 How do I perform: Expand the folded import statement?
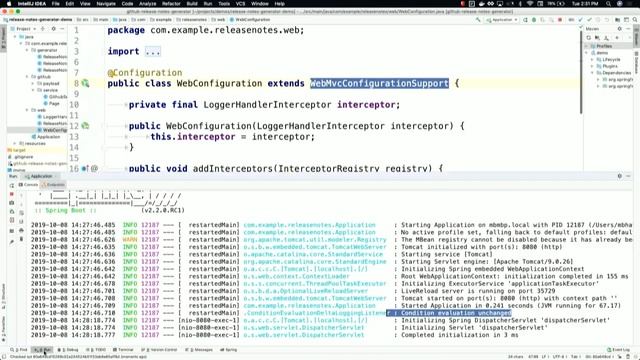click(x=153, y=51)
